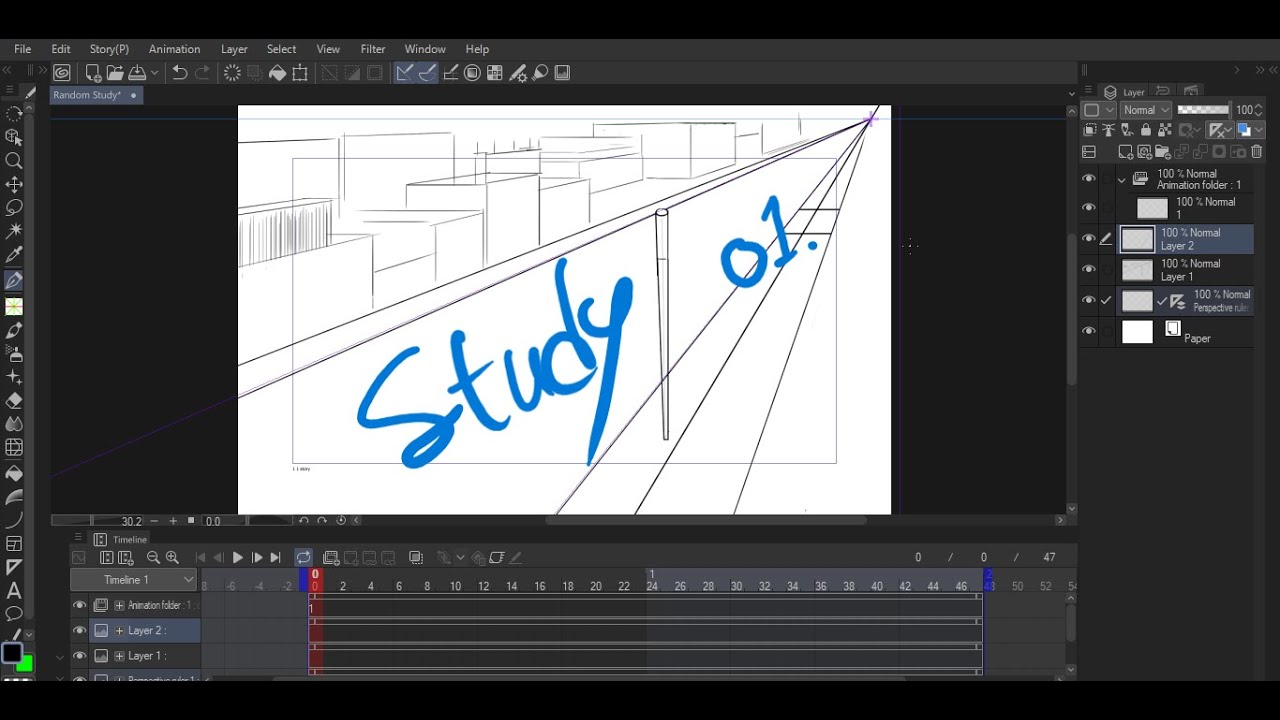This screenshot has height=720, width=1280.
Task: Select the Move layer tool in toolbox
Action: [14, 185]
